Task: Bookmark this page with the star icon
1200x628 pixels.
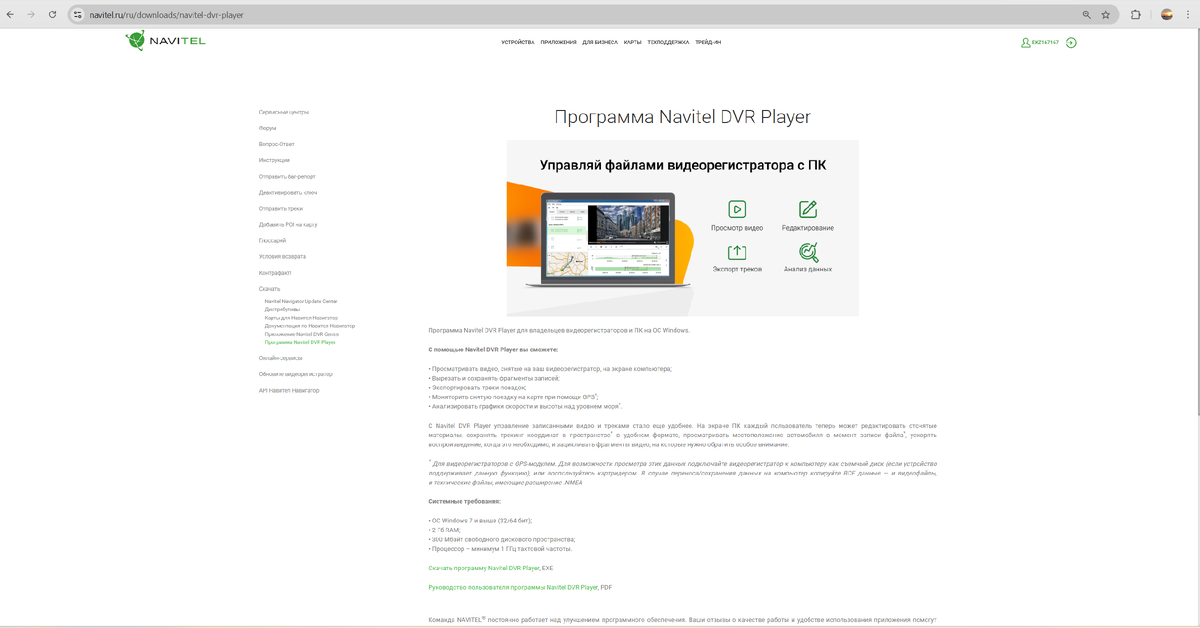Action: coord(1106,15)
